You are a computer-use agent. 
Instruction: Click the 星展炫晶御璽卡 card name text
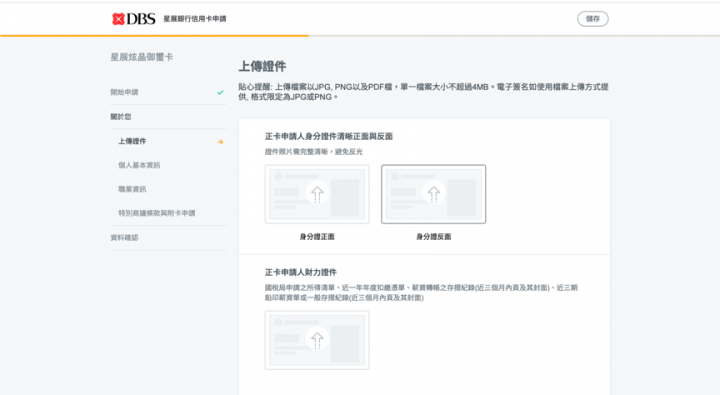click(x=141, y=57)
